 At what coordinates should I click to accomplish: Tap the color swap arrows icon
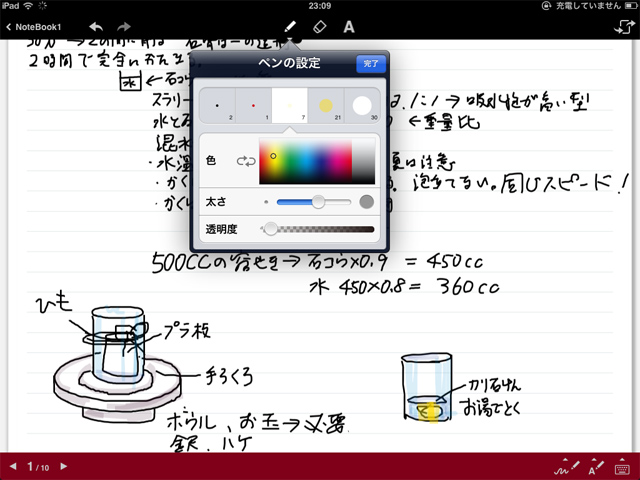[245, 160]
